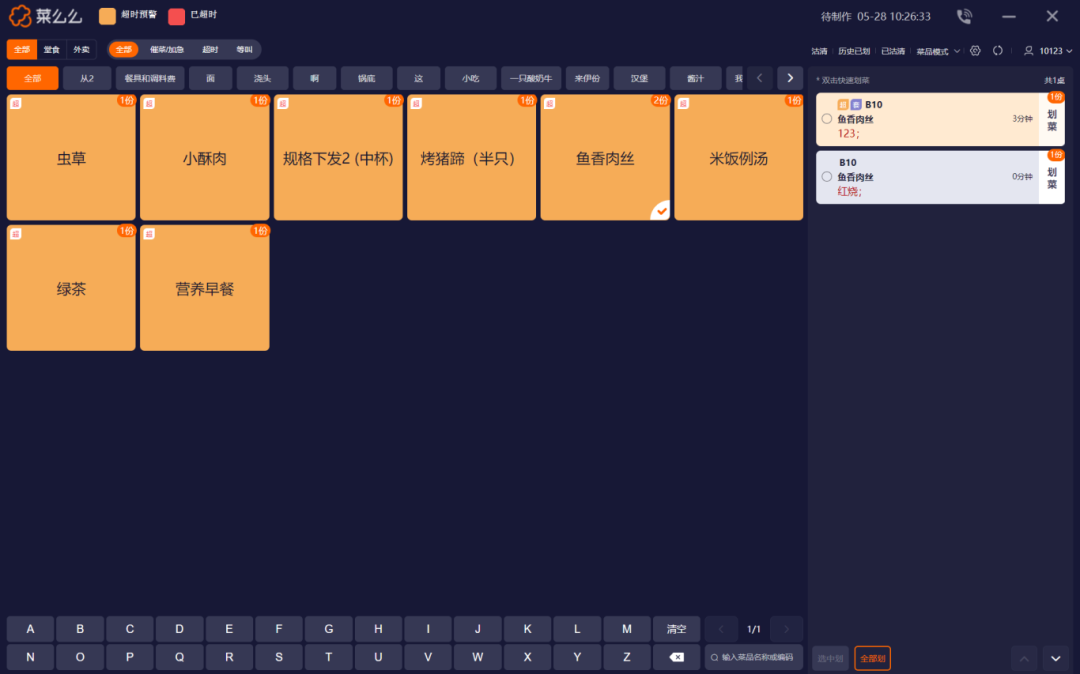Open the 菜品模式 dropdown

pos(938,51)
